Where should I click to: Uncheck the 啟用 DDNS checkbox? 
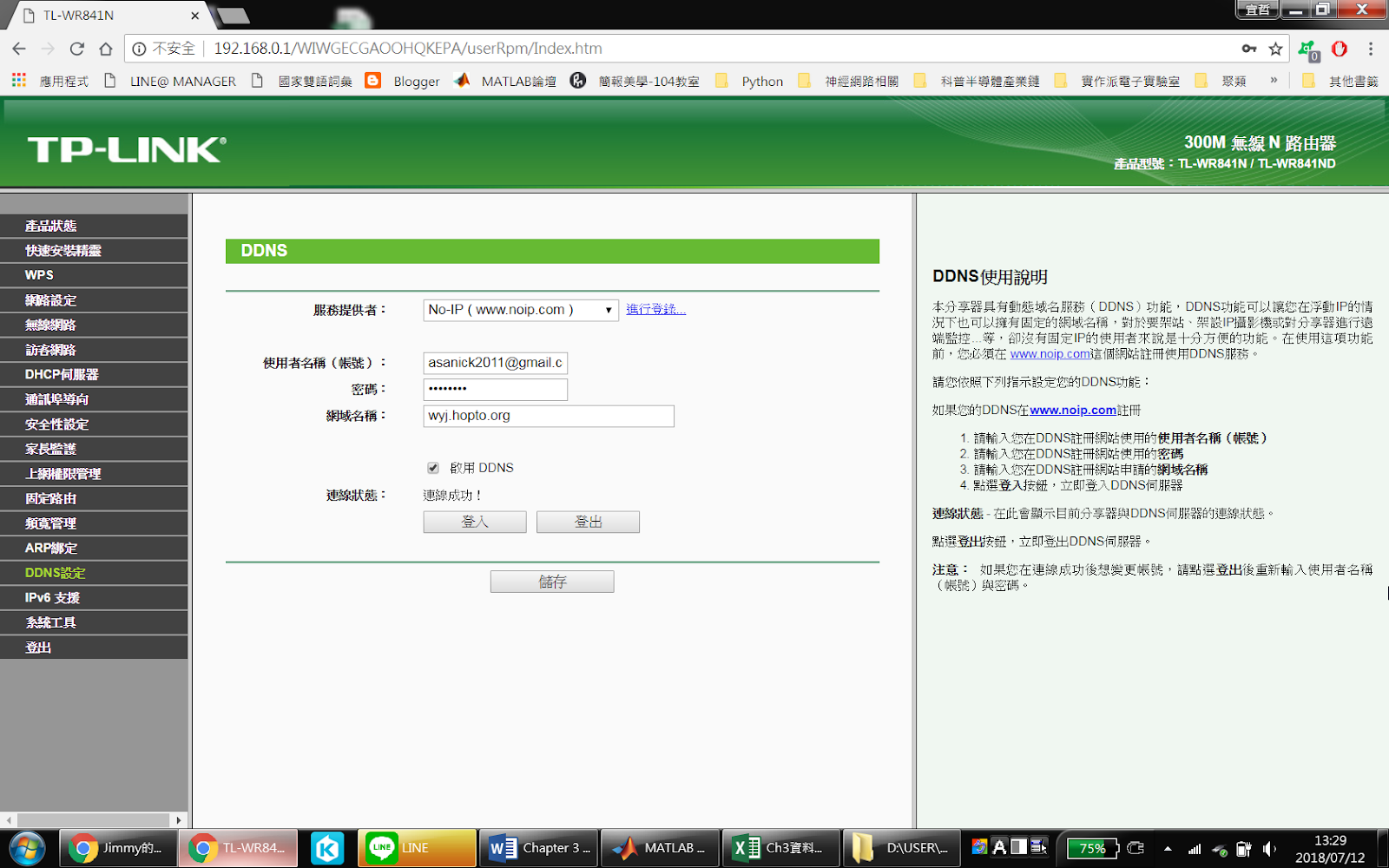pos(432,467)
